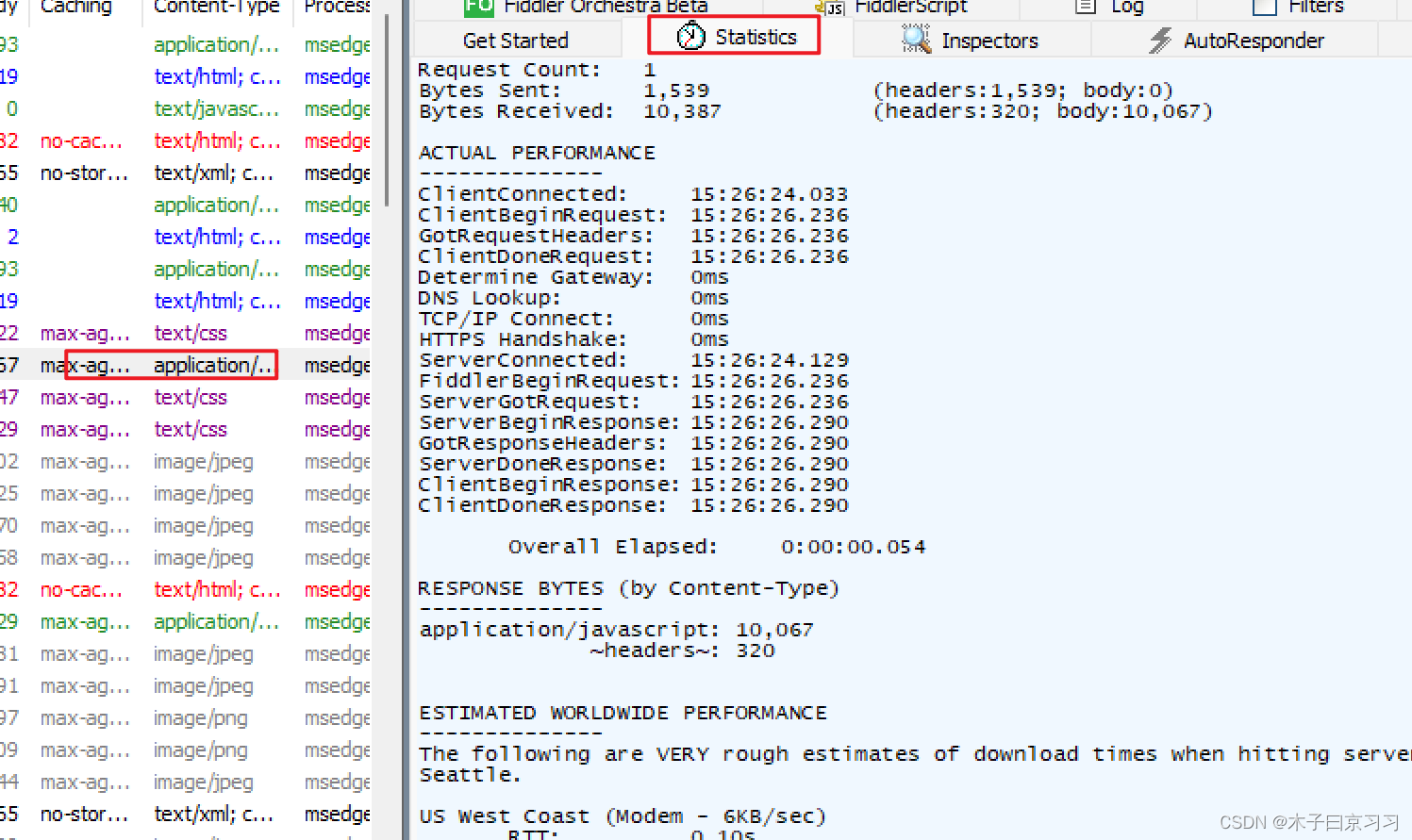
Task: Click the Process column header
Action: pos(337,7)
